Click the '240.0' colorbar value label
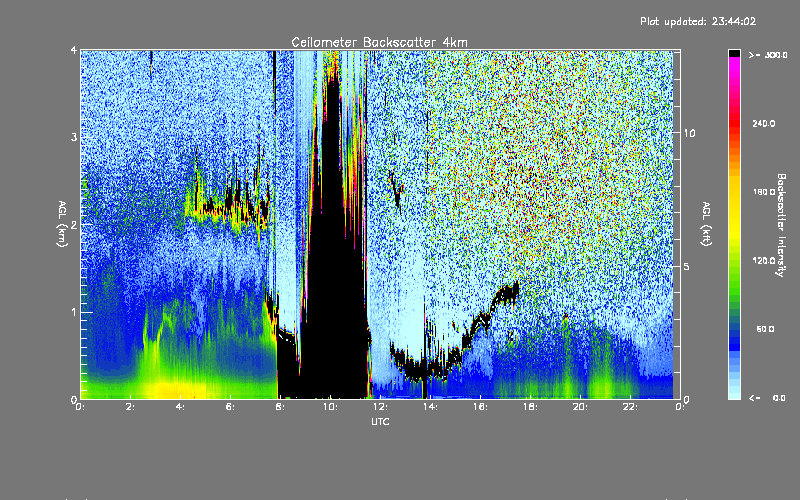Image resolution: width=800 pixels, height=500 pixels. [764, 123]
